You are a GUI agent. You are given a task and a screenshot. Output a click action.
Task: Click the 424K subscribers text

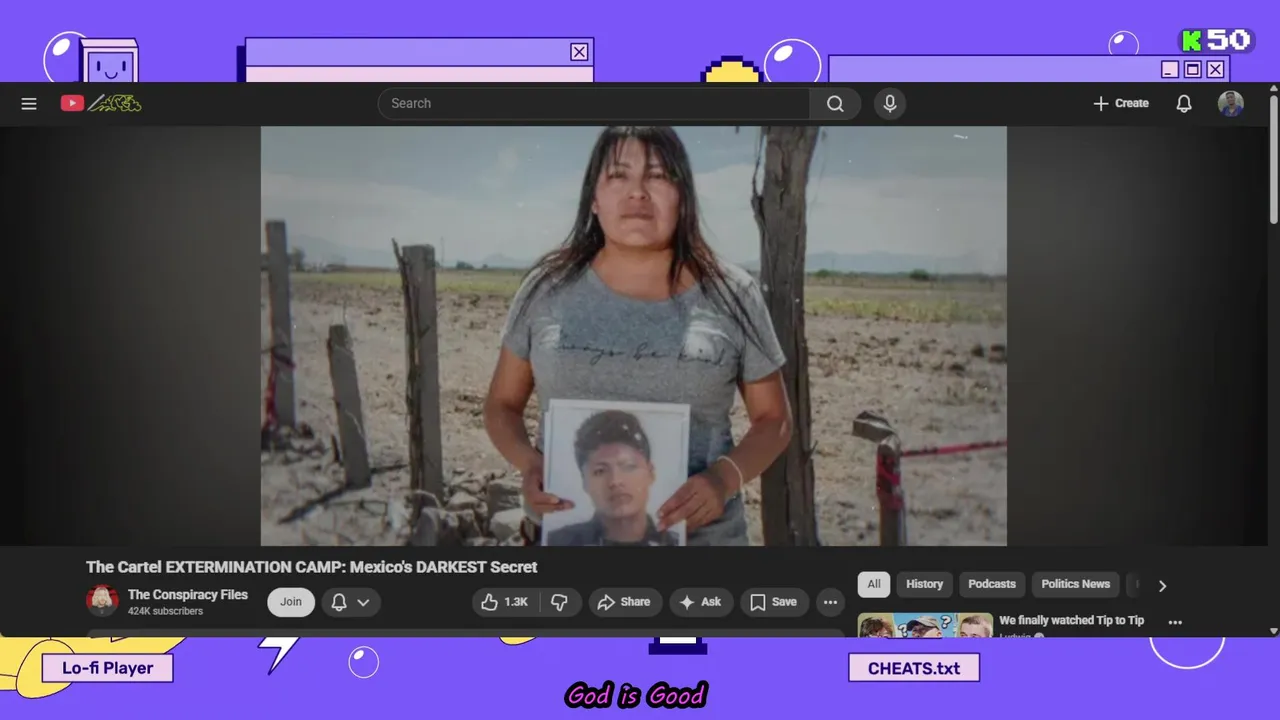(x=165, y=611)
